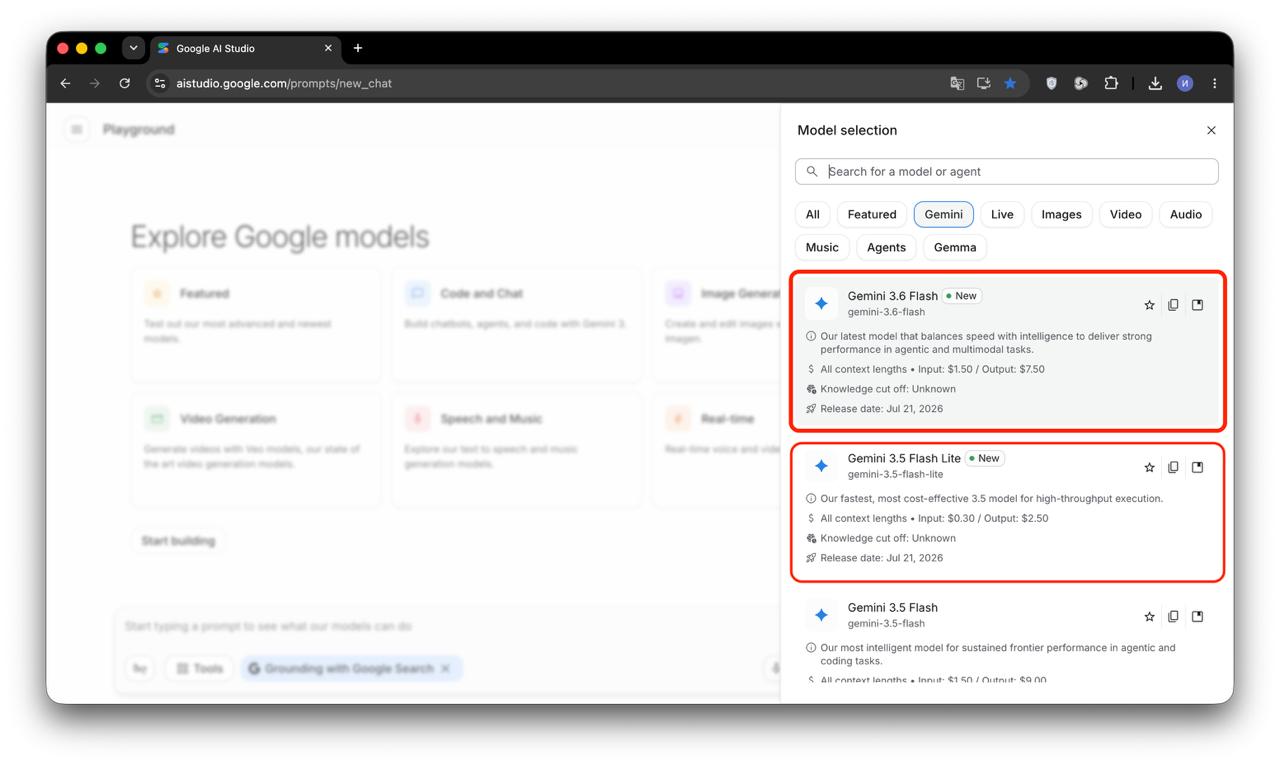This screenshot has height=765, width=1280.
Task: Open Gemini 3.6 Flash details in new window
Action: (x=1197, y=305)
